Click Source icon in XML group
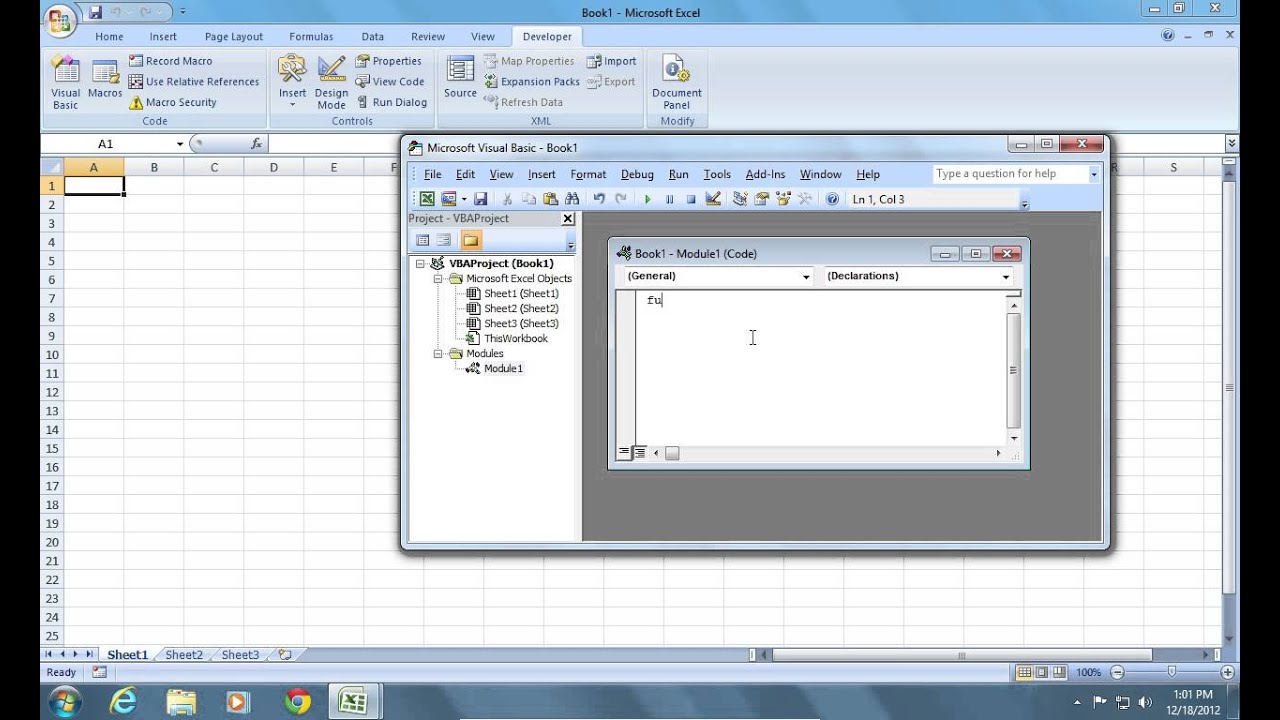 460,78
